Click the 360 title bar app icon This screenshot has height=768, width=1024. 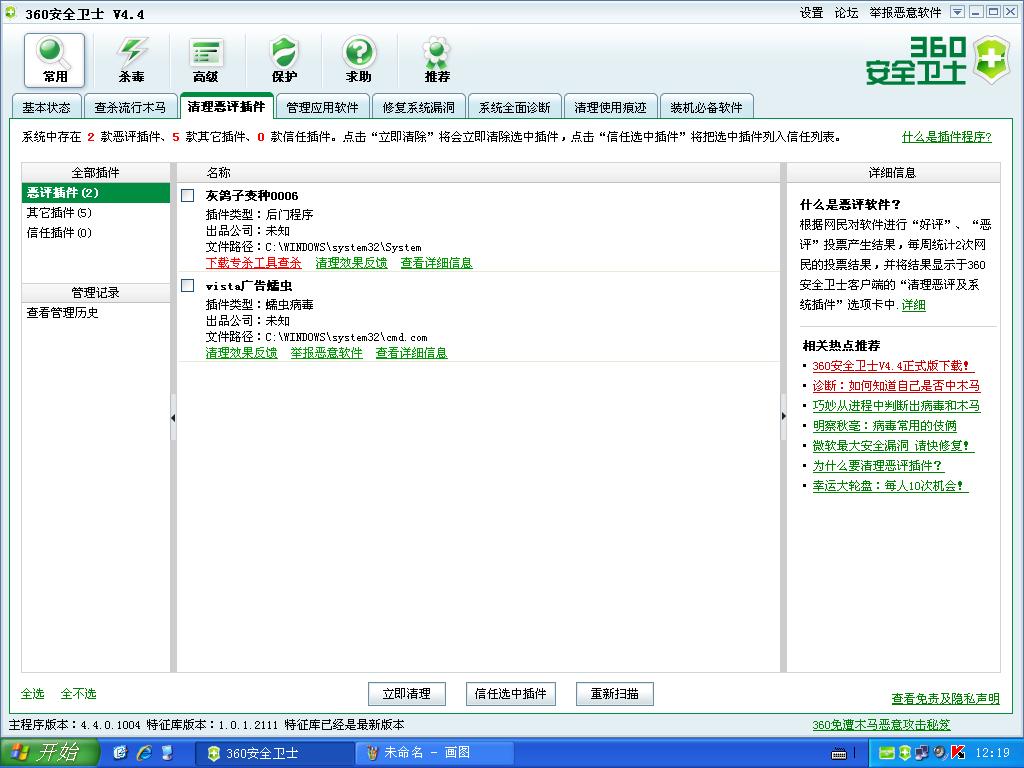click(10, 13)
